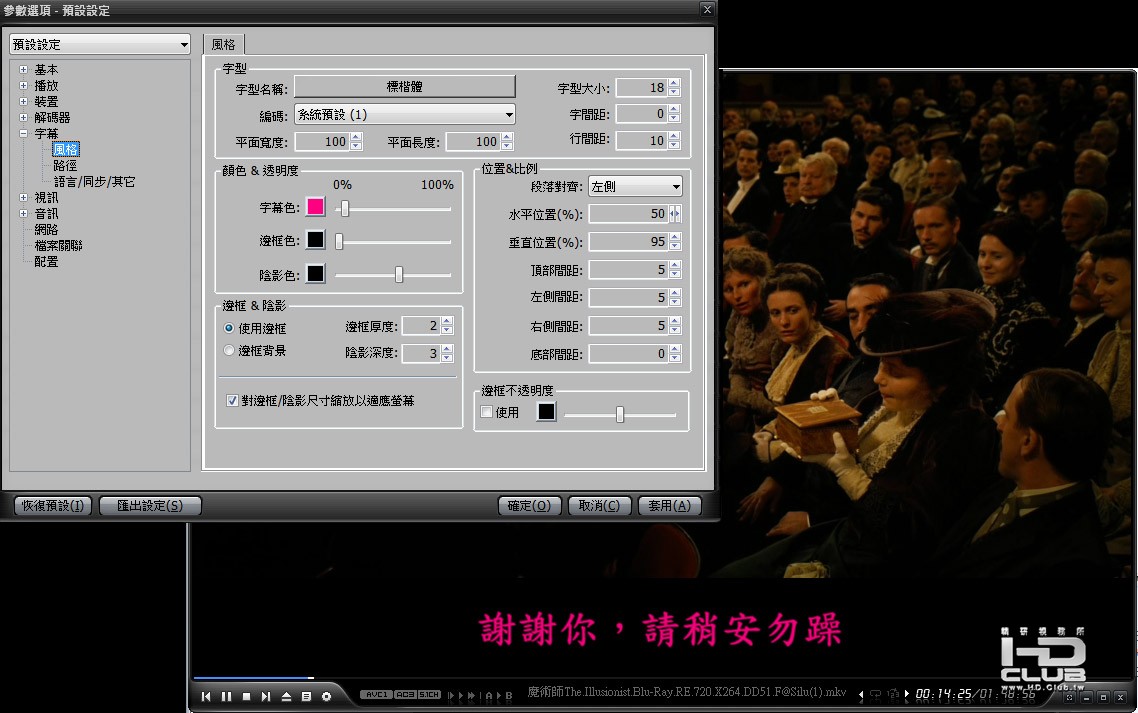Enable the 邊框不透明度 使用 checkbox
Image resolution: width=1138 pixels, height=713 pixels.
[487, 412]
